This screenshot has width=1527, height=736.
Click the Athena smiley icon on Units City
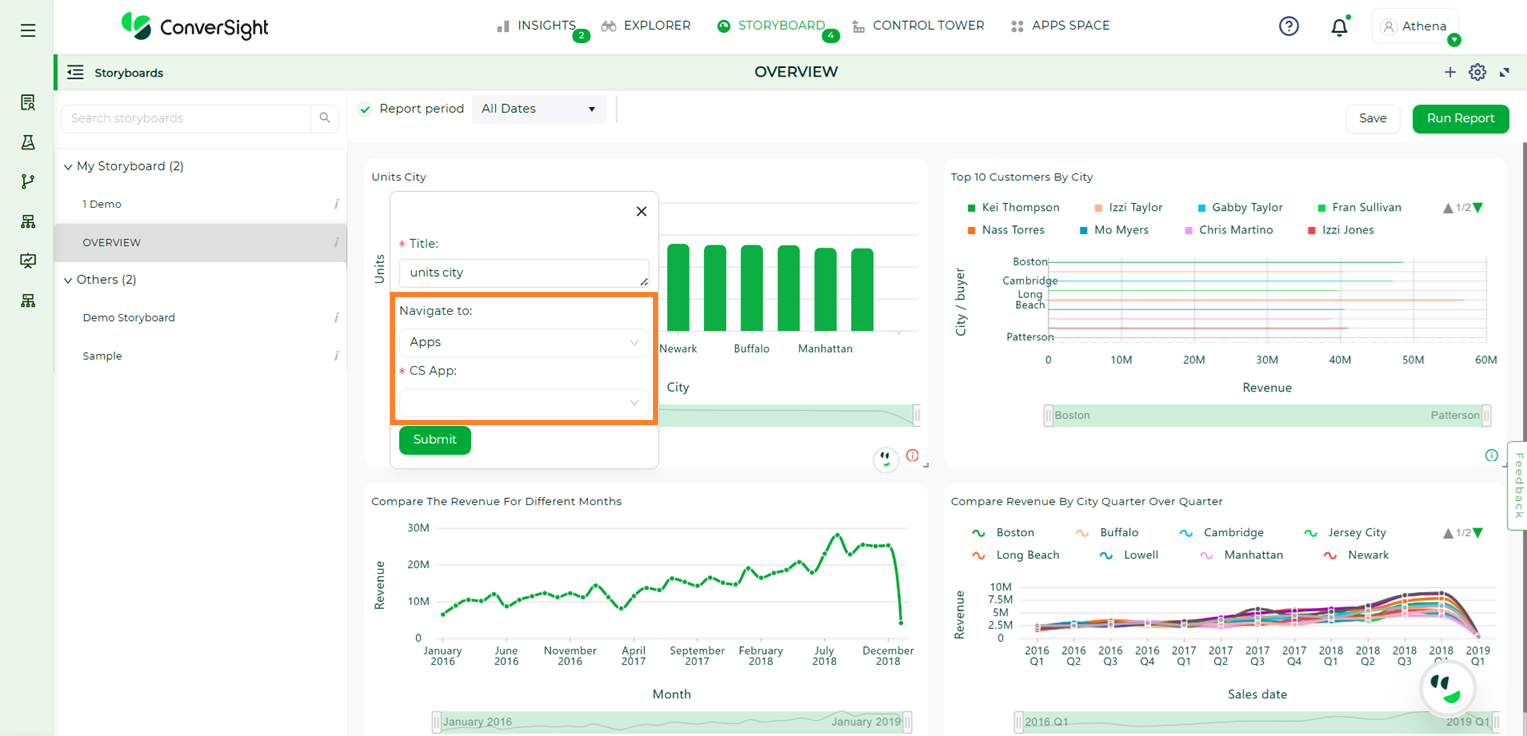[885, 458]
